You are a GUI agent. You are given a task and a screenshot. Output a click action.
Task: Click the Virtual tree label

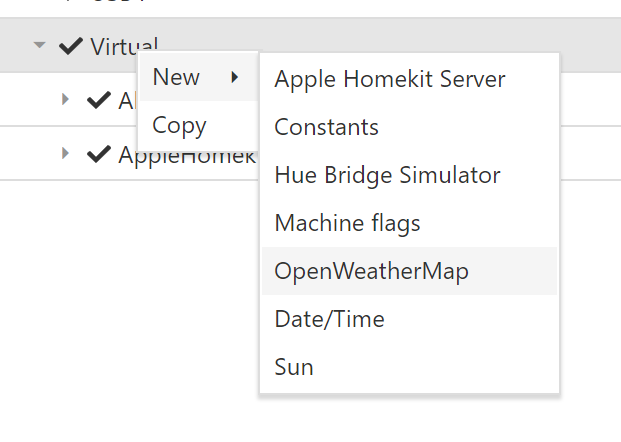point(124,46)
